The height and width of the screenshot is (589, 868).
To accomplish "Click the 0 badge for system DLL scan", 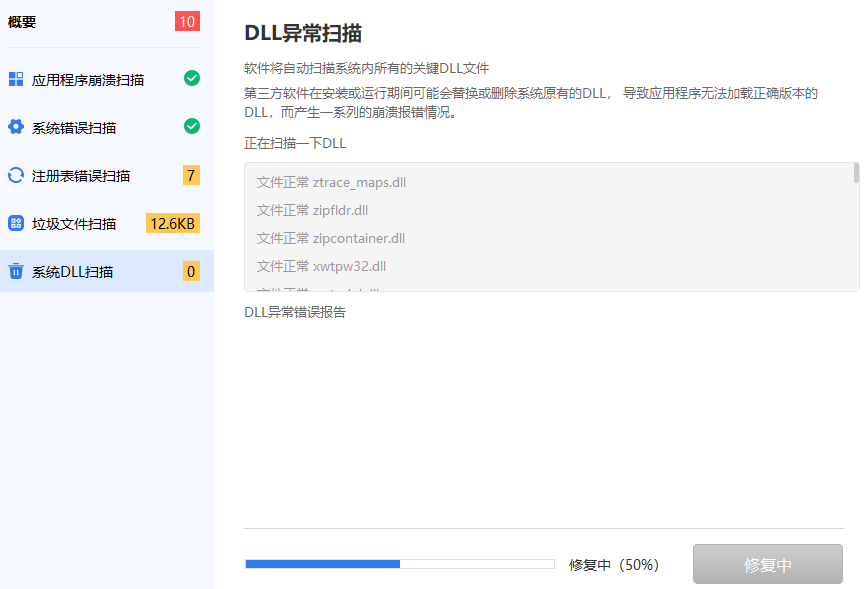I will point(191,271).
